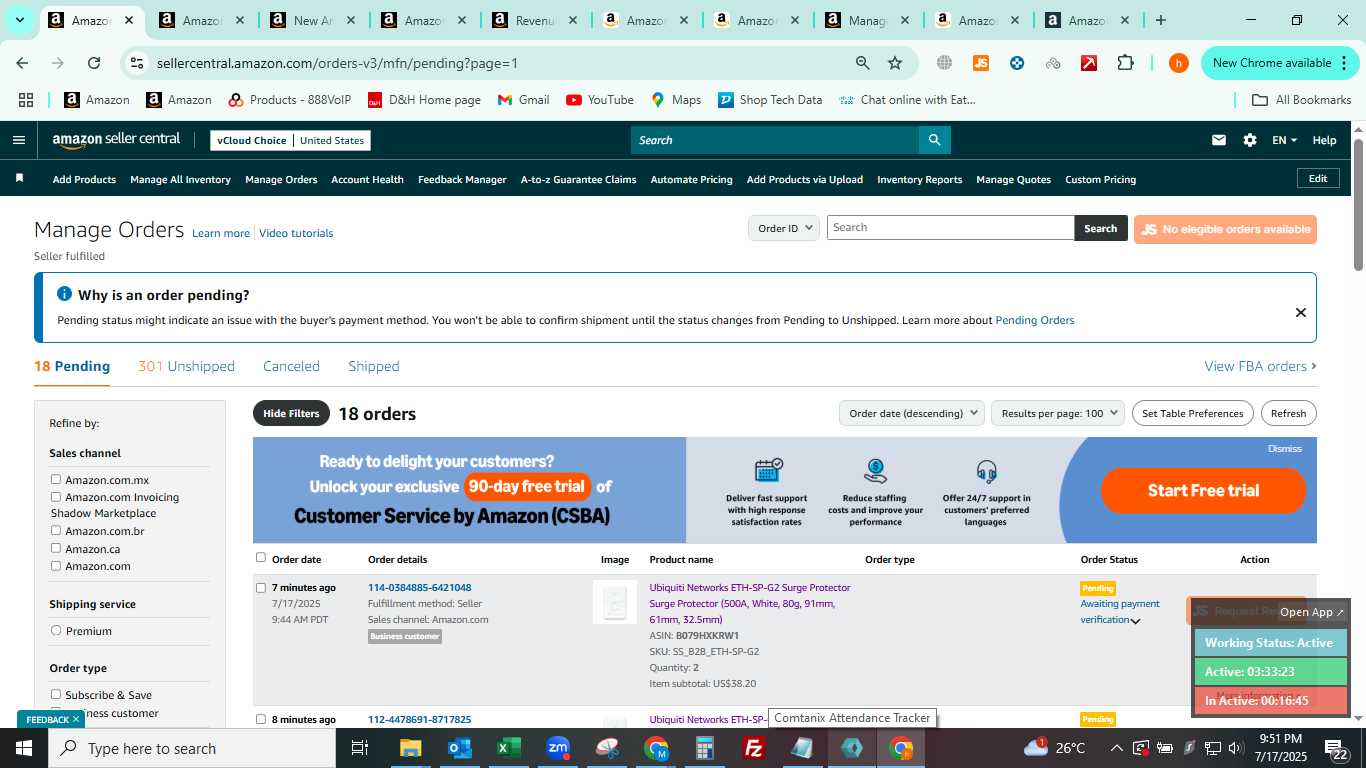Tick the Amazon.com sales channel checkbox
This screenshot has height=768, width=1366.
[56, 566]
